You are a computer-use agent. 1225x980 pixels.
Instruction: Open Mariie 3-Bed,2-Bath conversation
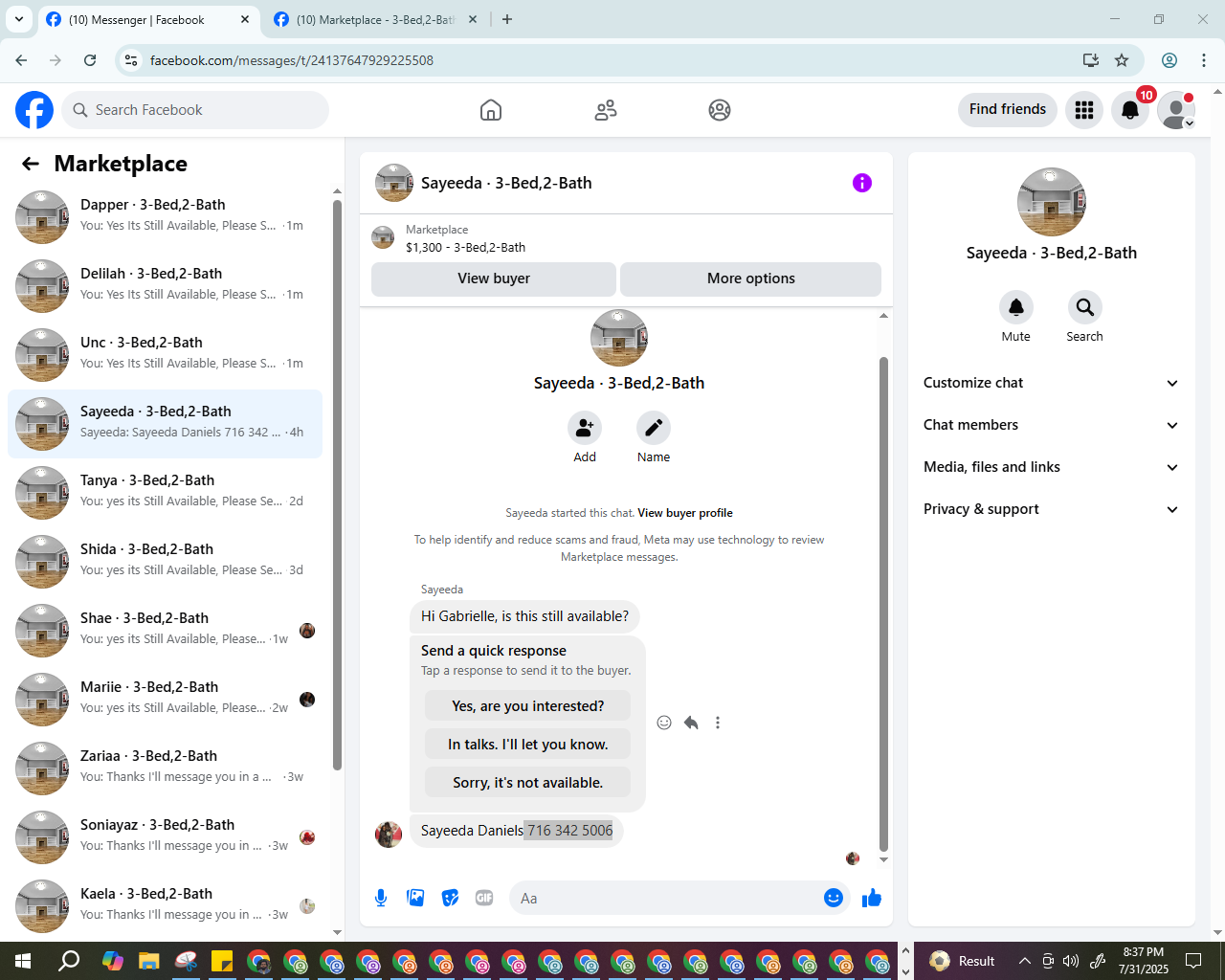tap(165, 700)
